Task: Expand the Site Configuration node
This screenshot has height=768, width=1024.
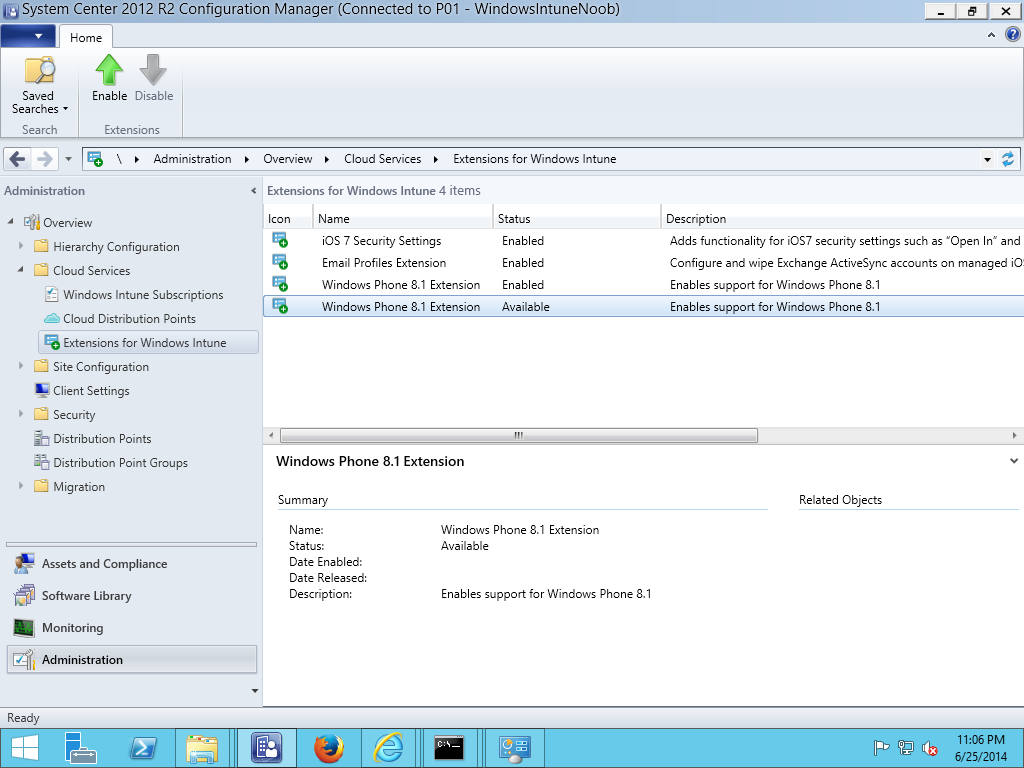Action: click(x=21, y=366)
